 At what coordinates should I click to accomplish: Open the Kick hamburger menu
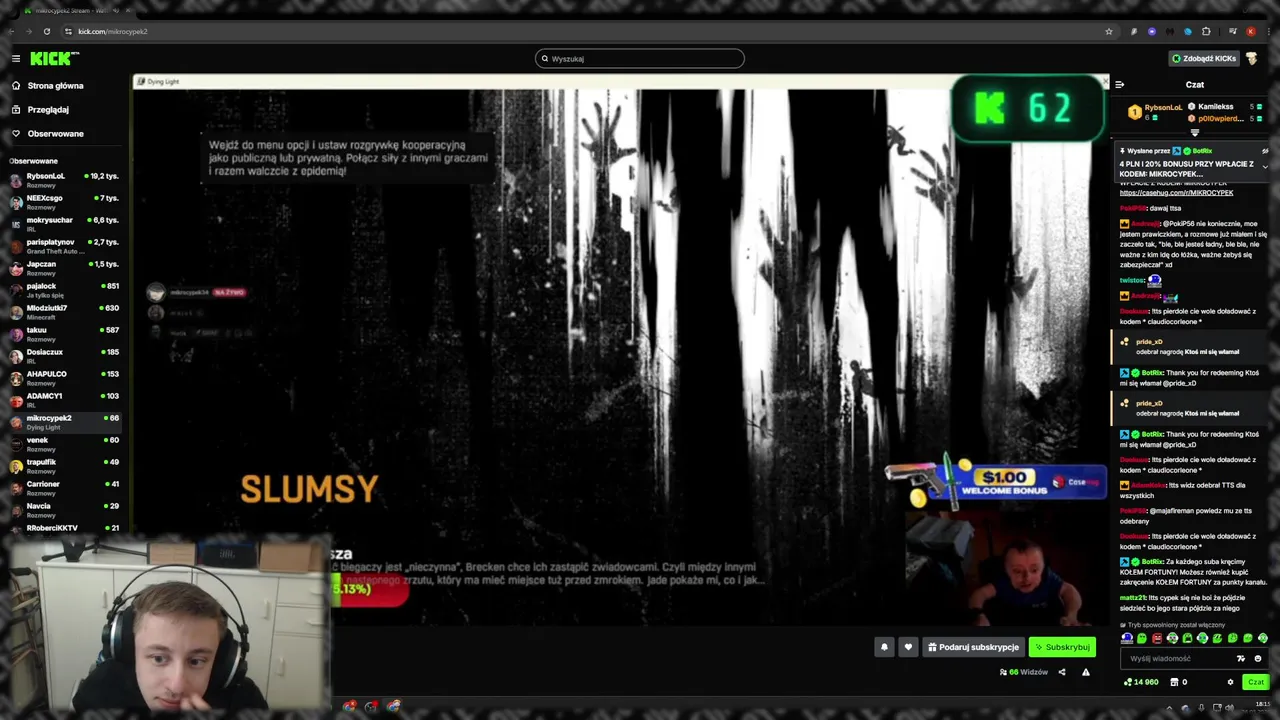click(16, 59)
